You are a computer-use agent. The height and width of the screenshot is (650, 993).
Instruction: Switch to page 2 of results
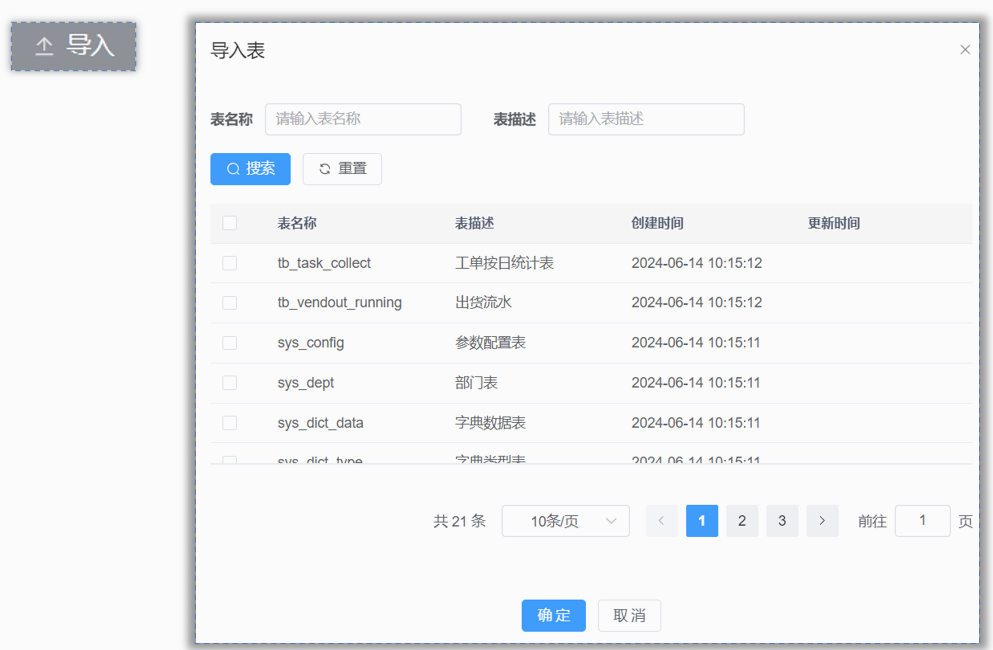point(742,521)
